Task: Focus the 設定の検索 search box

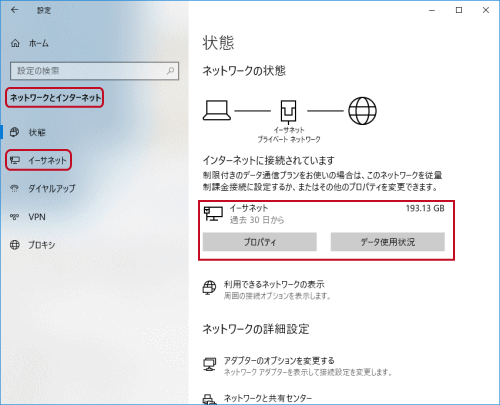Action: click(x=94, y=71)
